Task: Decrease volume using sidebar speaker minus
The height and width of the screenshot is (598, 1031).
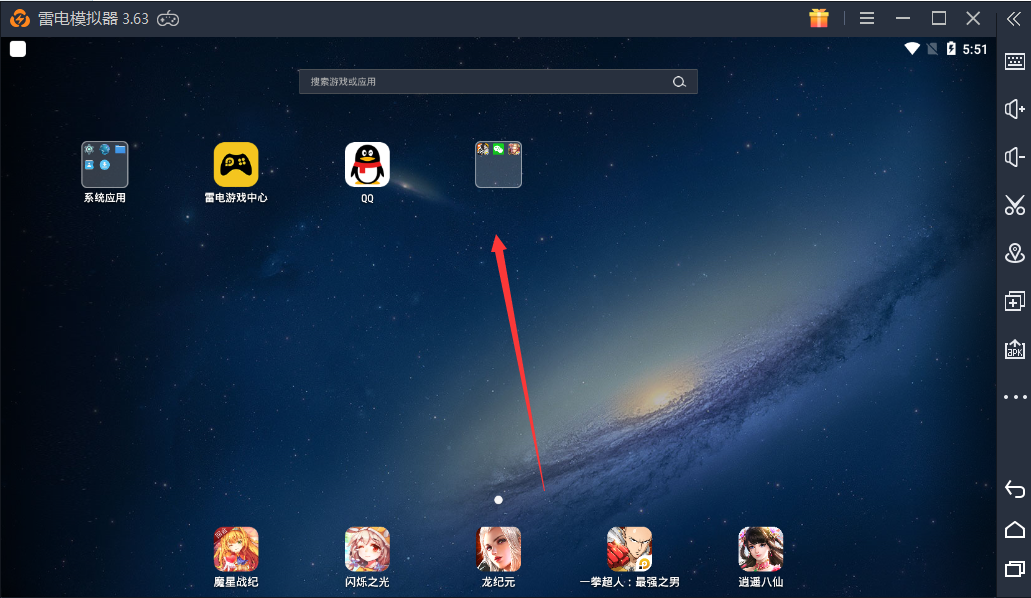Action: [1014, 157]
